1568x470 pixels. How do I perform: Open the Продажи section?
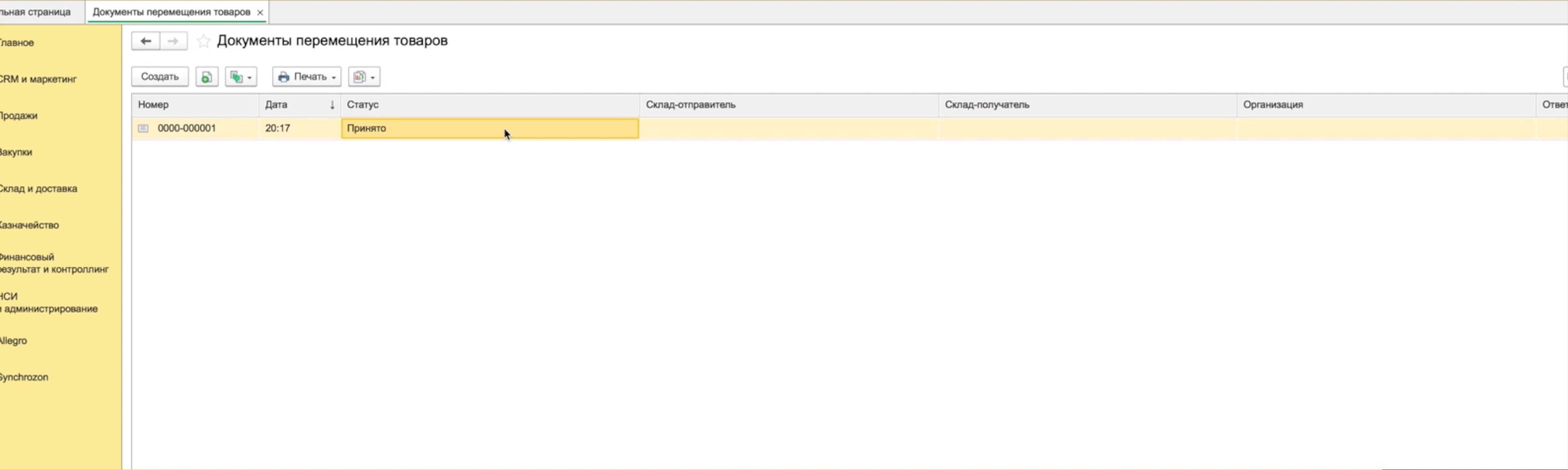pyautogui.click(x=19, y=116)
